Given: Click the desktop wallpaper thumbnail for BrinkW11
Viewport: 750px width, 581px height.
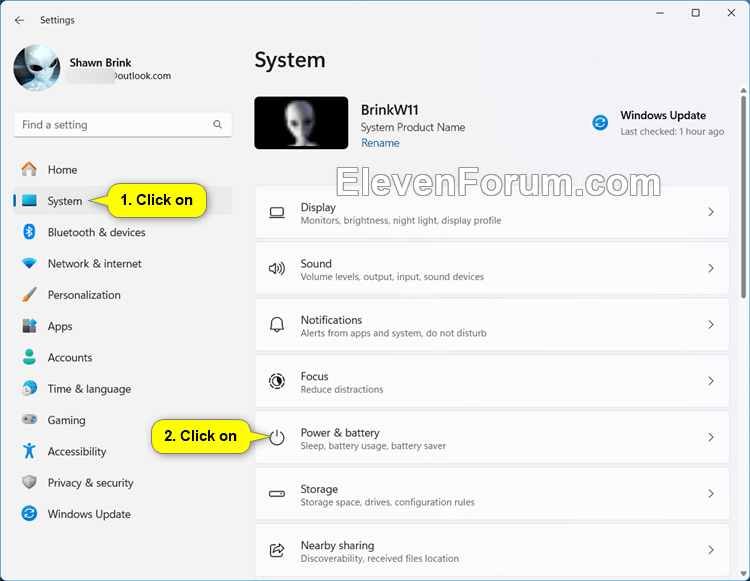Looking at the screenshot, I should tap(301, 123).
